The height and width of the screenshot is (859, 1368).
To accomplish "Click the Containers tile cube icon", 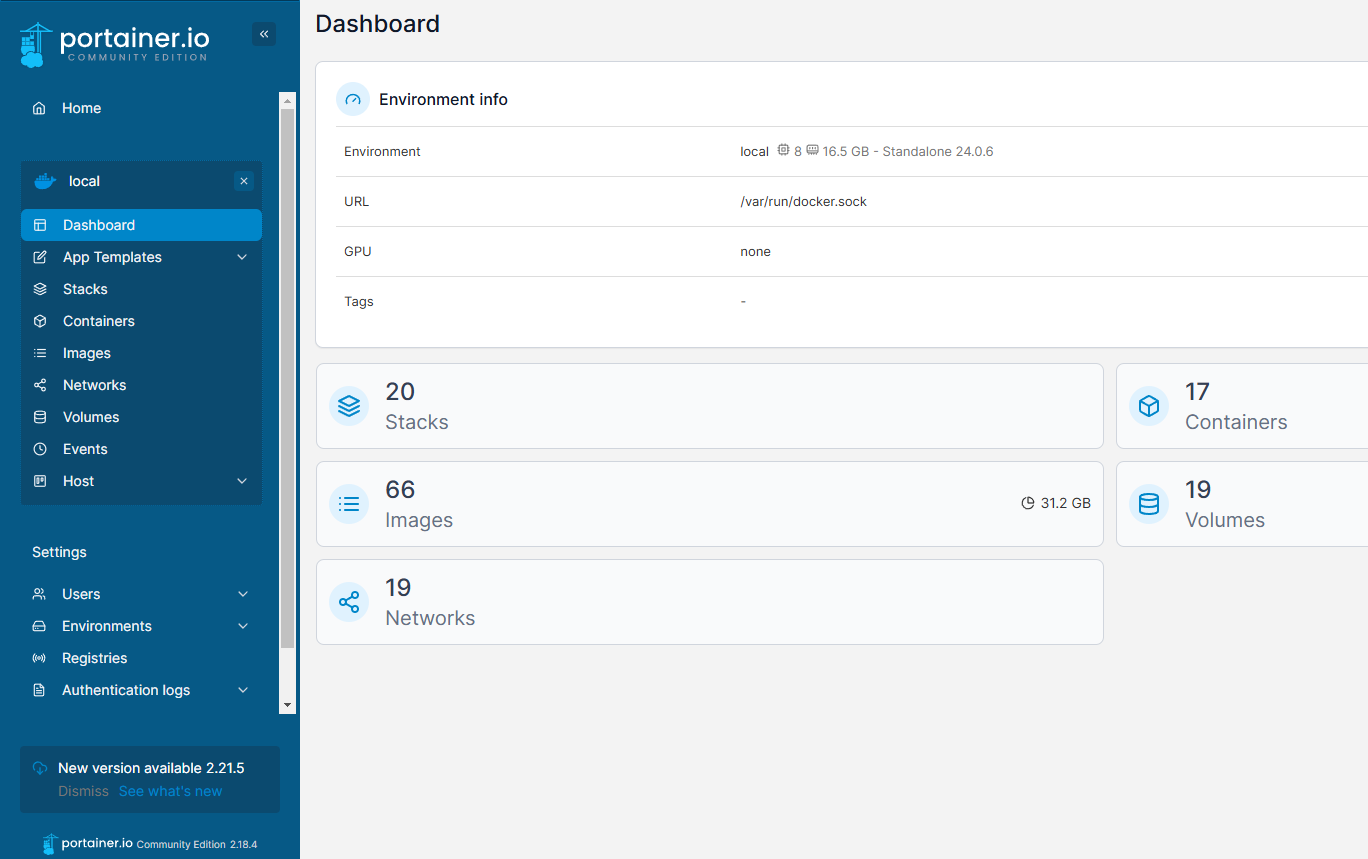I will click(x=1149, y=406).
